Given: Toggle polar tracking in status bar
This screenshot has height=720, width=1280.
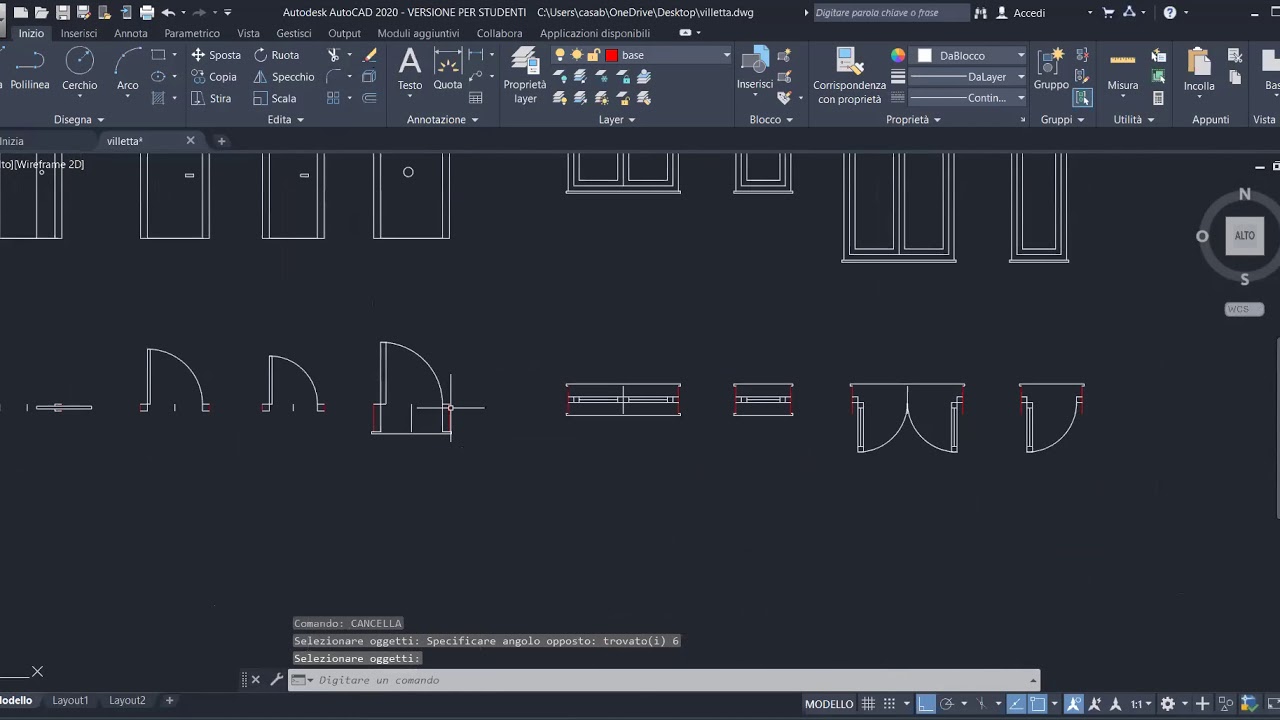Looking at the screenshot, I should coord(947,704).
